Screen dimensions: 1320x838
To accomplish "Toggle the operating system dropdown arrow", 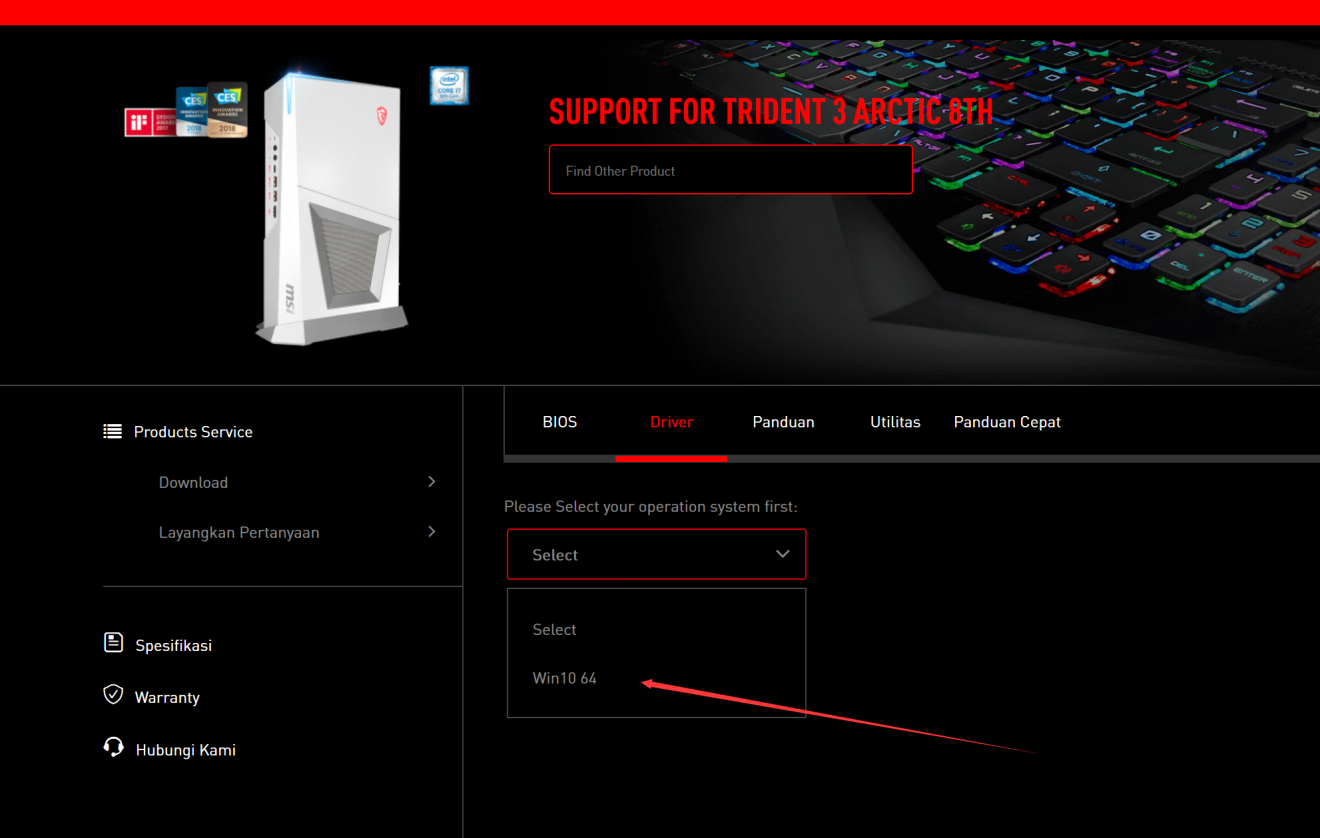I will coord(783,554).
